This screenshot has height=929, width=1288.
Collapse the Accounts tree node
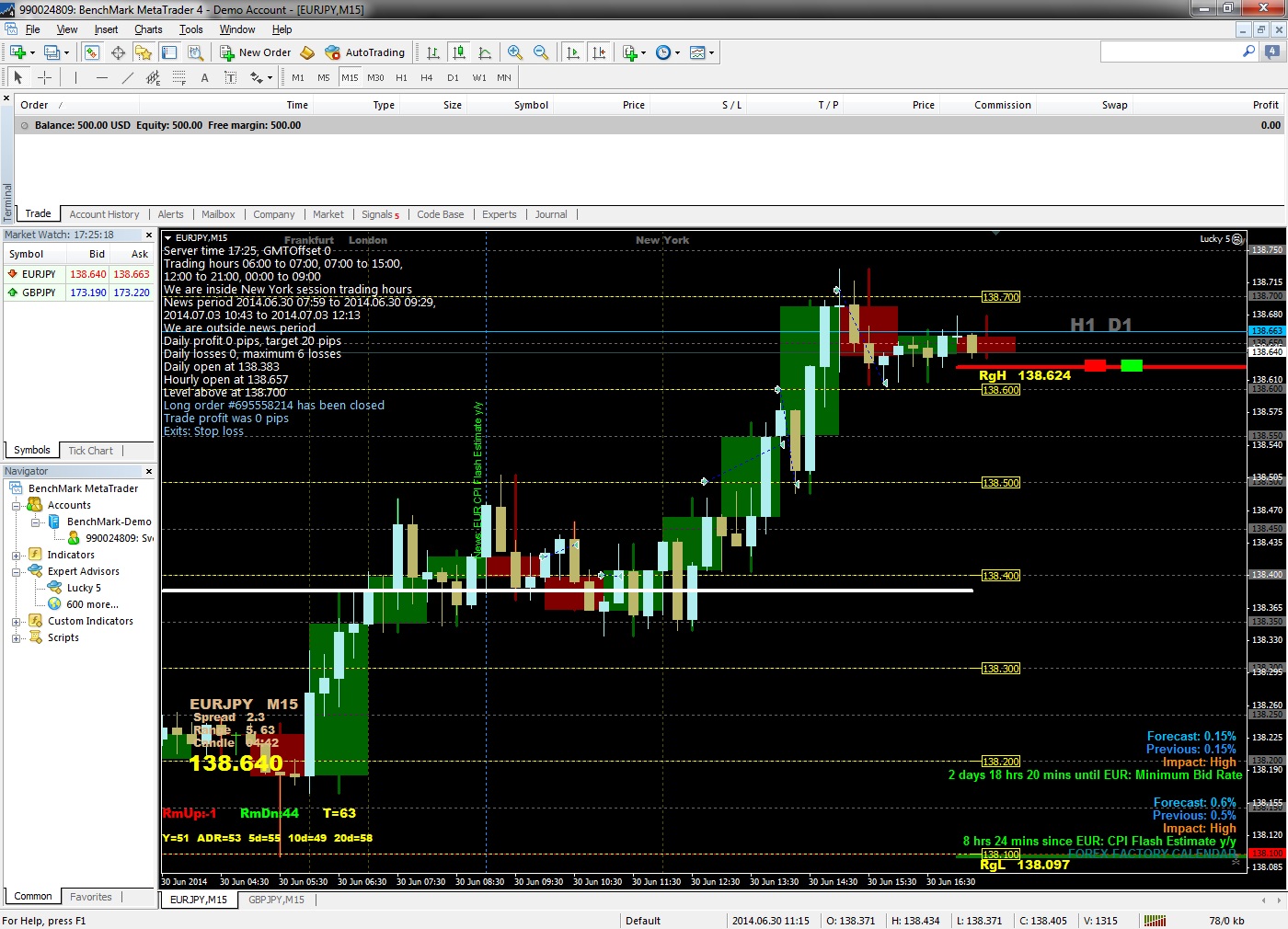point(16,506)
